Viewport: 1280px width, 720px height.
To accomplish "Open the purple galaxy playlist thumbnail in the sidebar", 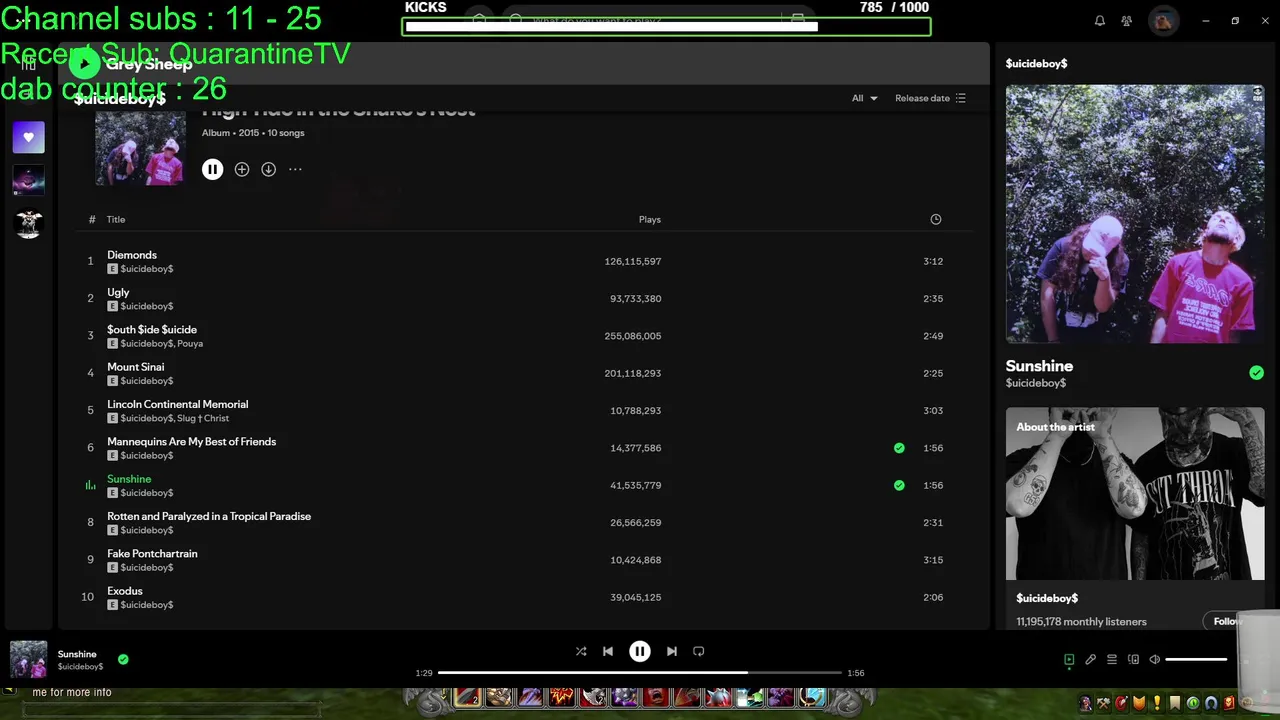I will [x=28, y=180].
